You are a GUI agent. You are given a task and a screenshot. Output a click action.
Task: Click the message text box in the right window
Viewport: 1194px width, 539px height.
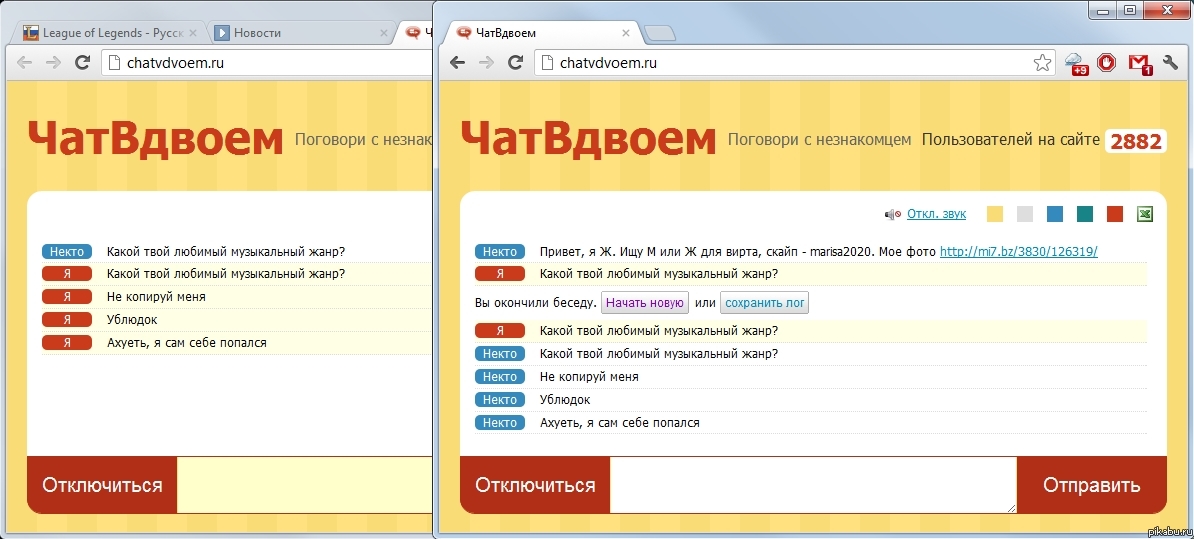tap(813, 485)
